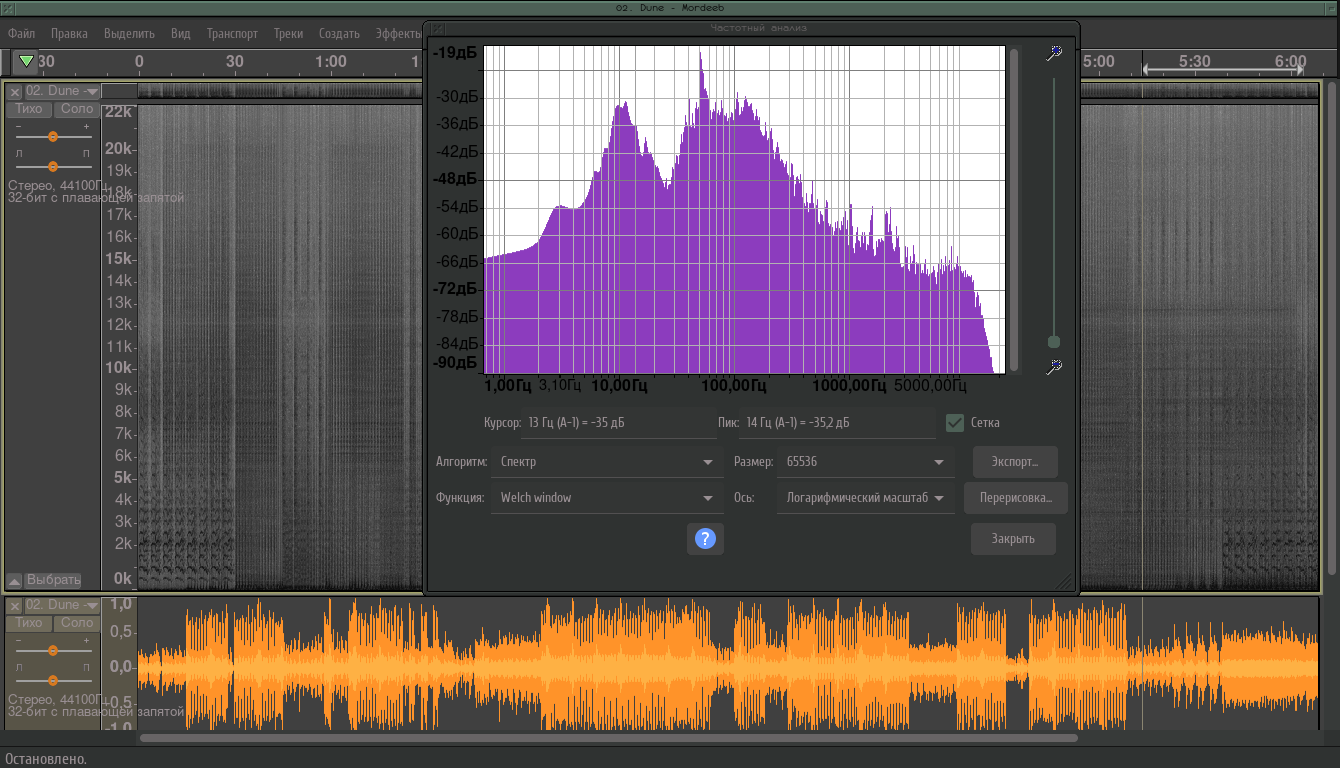Click the 10k label on frequency scale
This screenshot has height=768, width=1340.
click(x=119, y=367)
